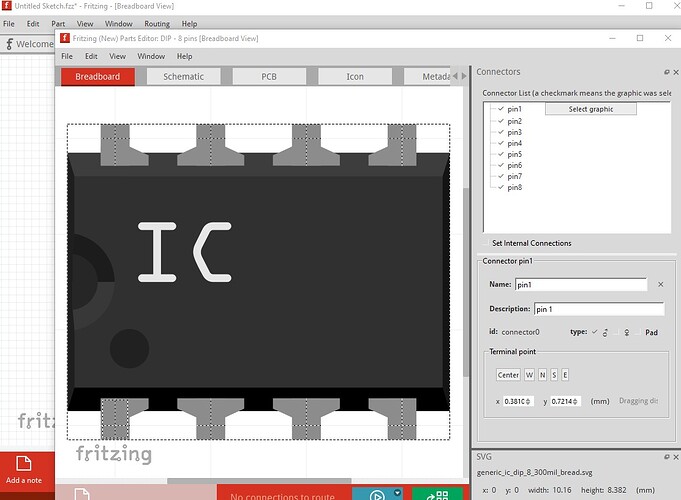
Task: Click generic_ic_dip_8_300mil_bread.svg filename
Action: pos(535,472)
